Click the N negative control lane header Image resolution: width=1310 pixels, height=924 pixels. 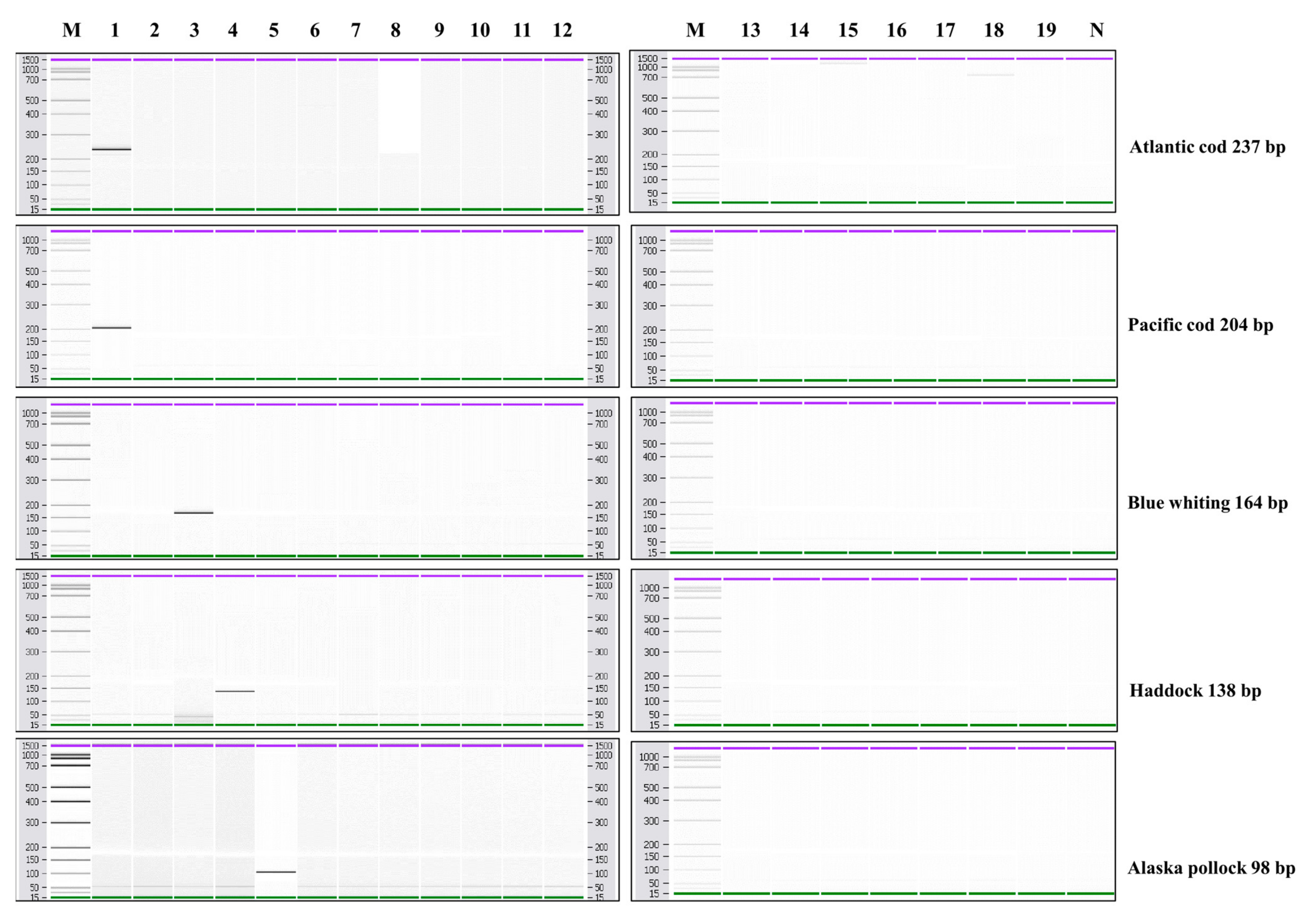tap(1096, 30)
